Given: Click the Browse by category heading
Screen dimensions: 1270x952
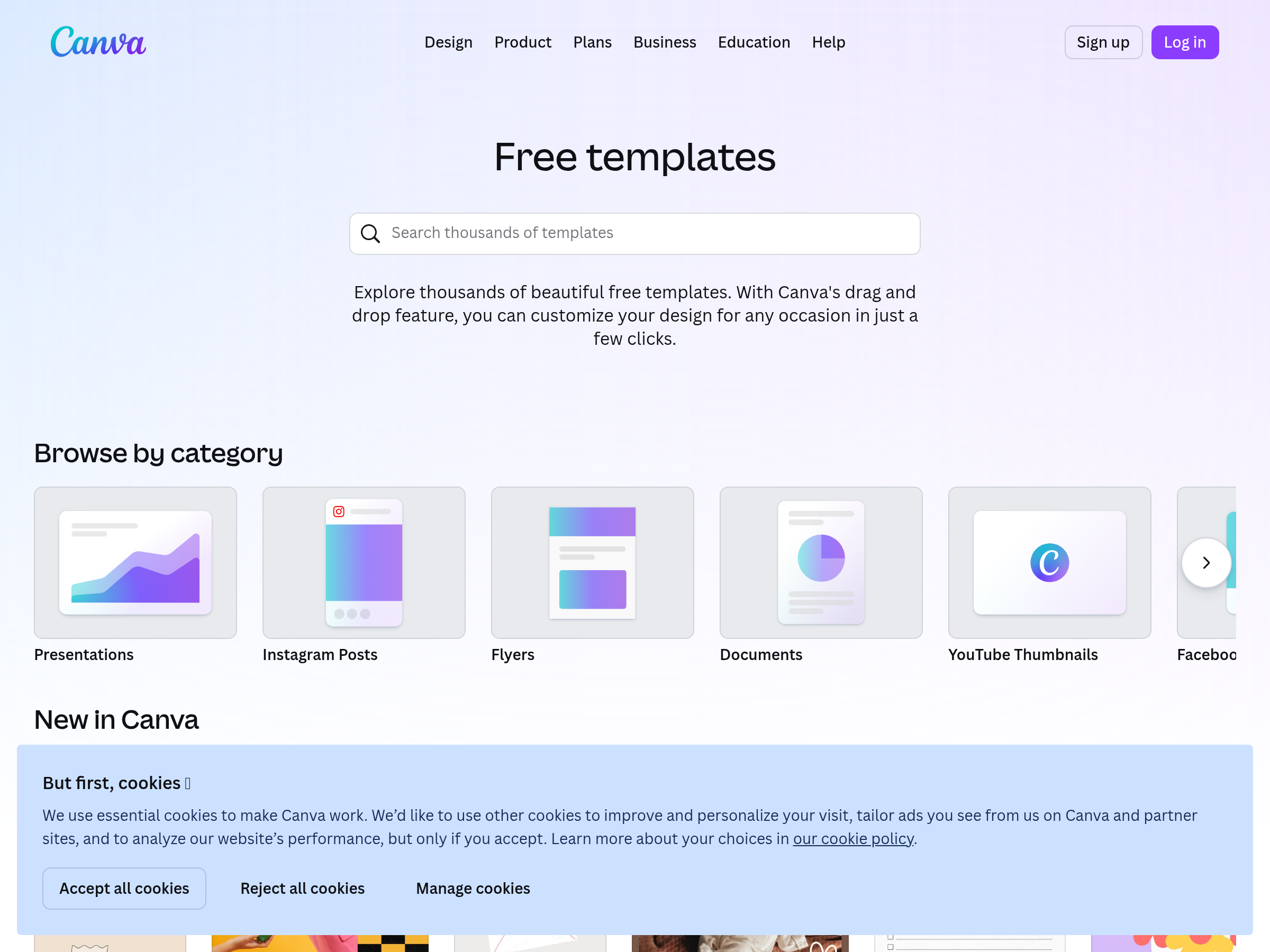Looking at the screenshot, I should (158, 453).
